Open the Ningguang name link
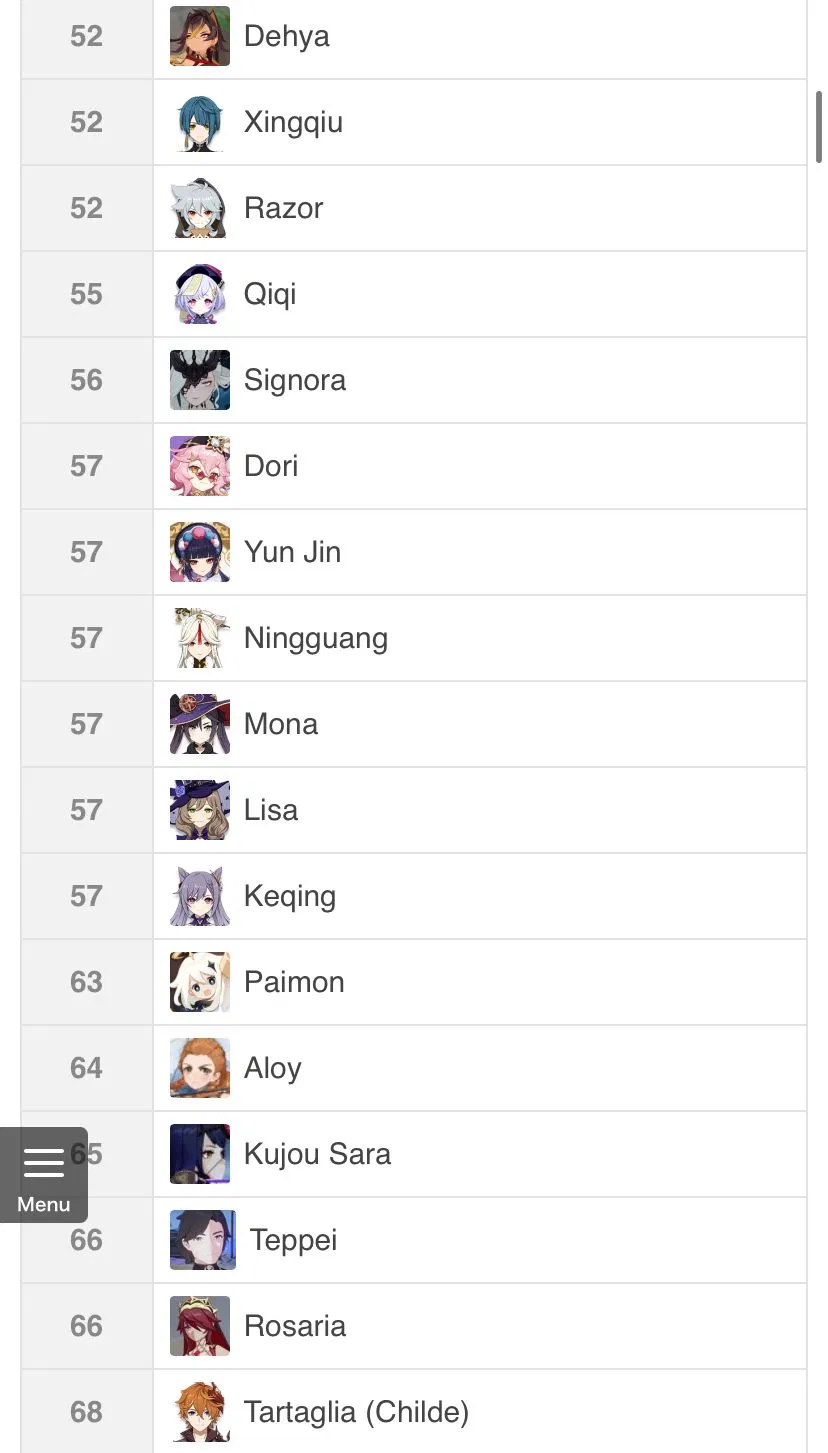 pyautogui.click(x=316, y=639)
